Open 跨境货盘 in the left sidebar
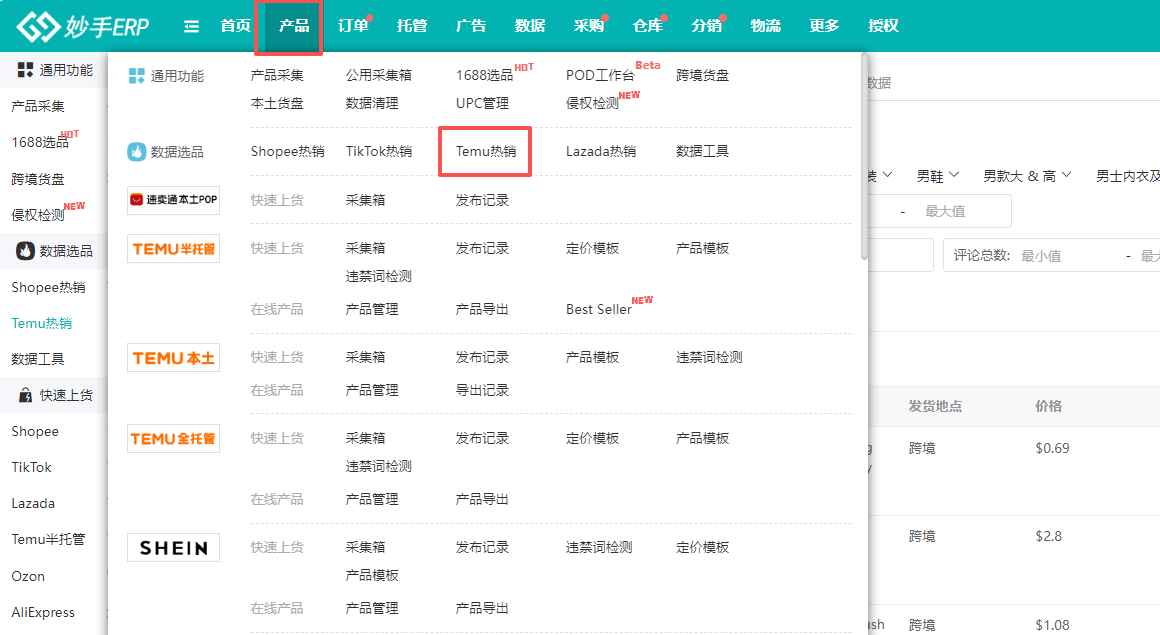This screenshot has height=635, width=1160. pyautogui.click(x=38, y=179)
